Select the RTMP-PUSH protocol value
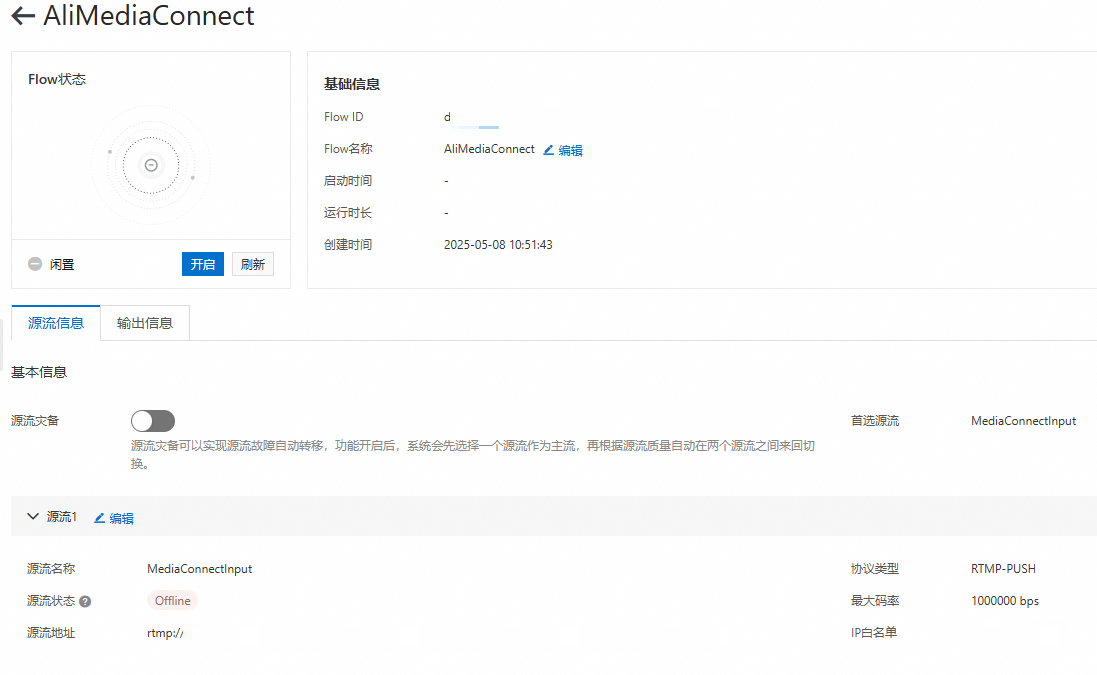1097x675 pixels. coord(1003,569)
